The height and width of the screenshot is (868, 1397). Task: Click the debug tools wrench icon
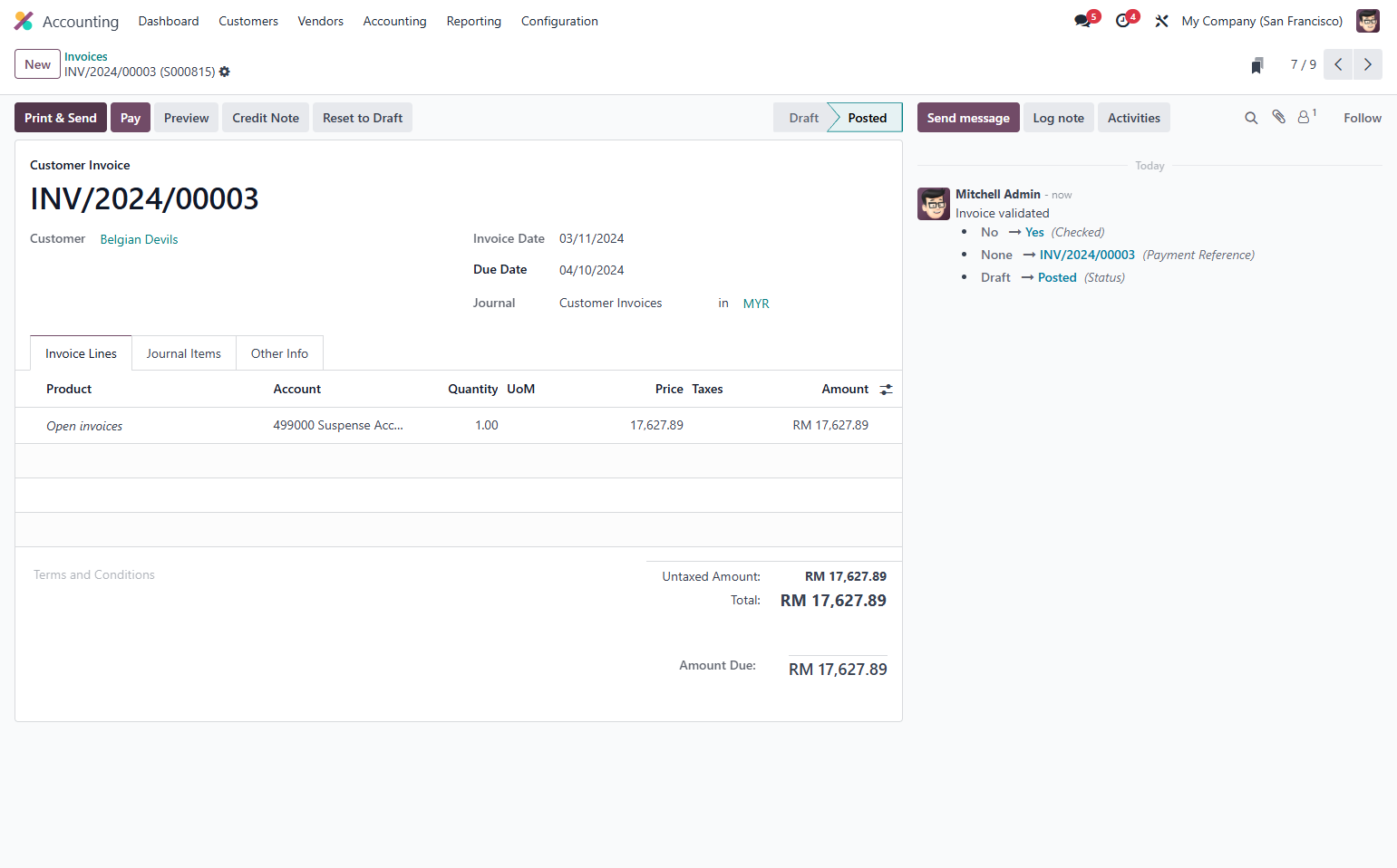click(x=1161, y=21)
